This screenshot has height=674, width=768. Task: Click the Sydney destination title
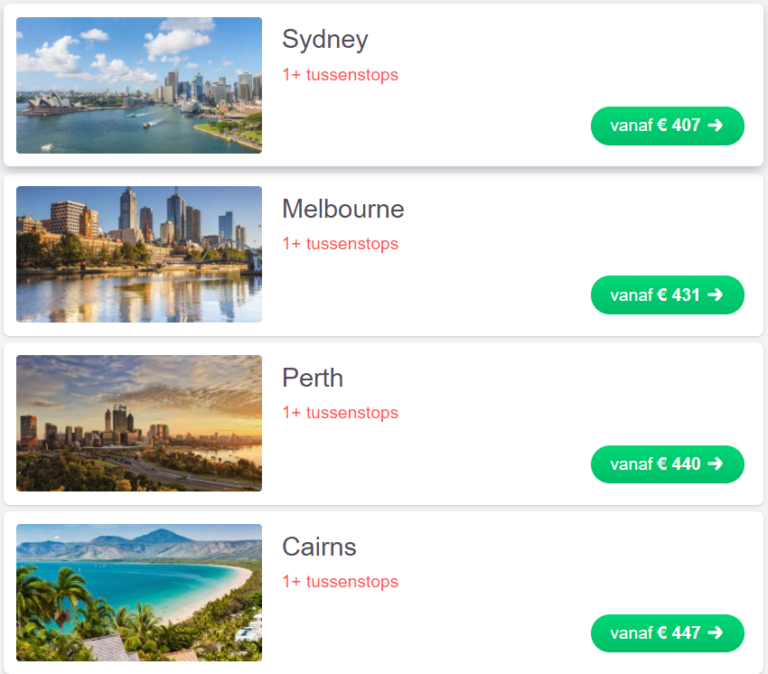325,39
